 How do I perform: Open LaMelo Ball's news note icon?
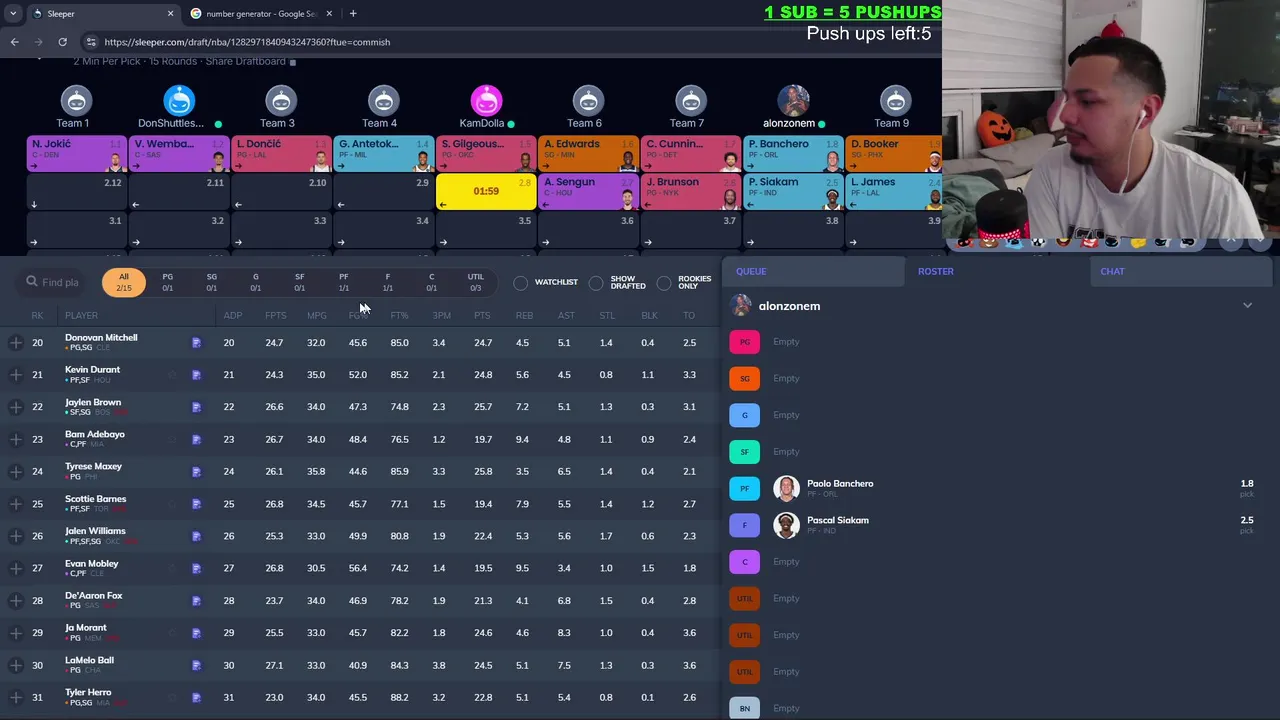196,665
